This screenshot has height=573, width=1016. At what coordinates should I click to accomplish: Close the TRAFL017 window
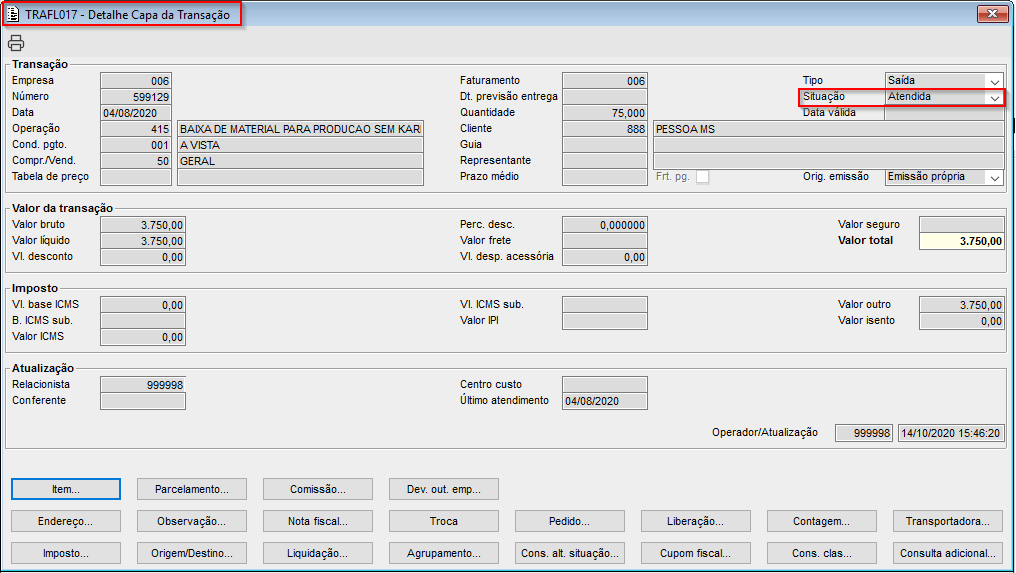[x=992, y=13]
